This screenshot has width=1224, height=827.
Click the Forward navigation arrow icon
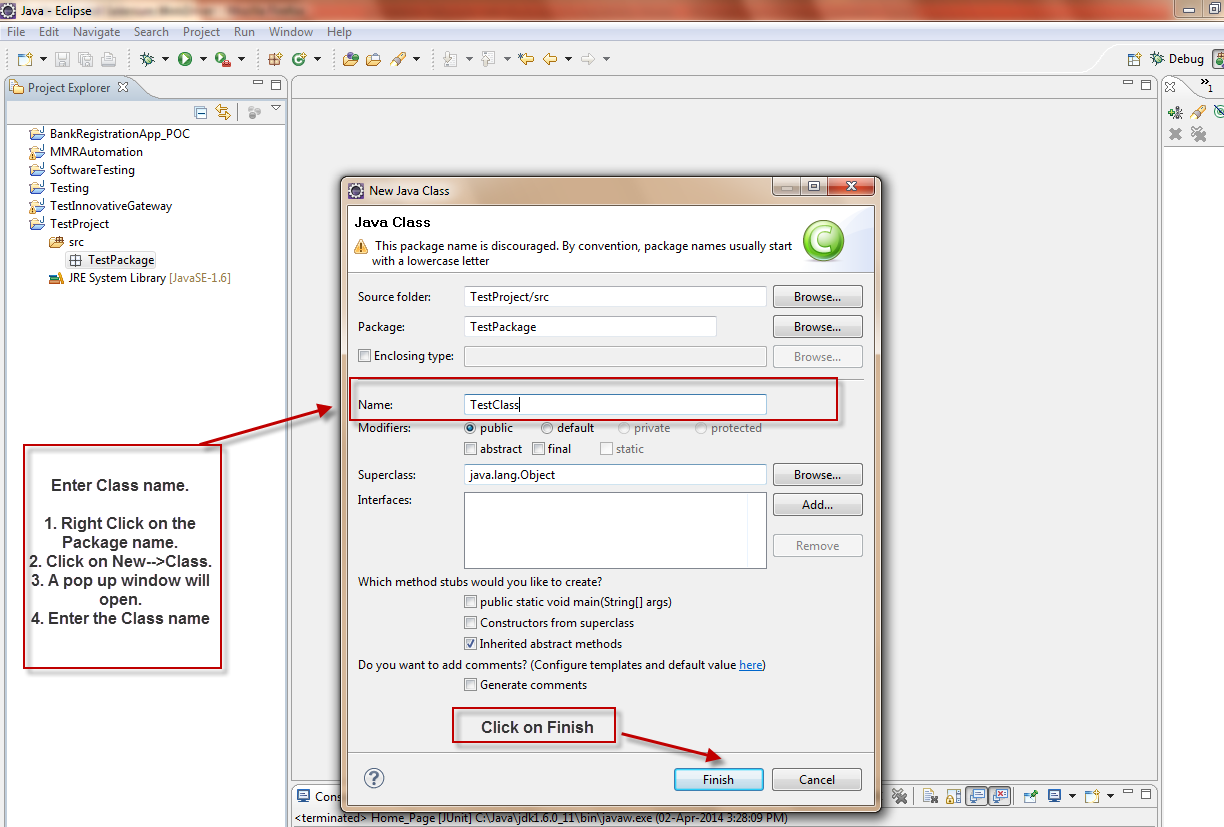click(x=588, y=59)
